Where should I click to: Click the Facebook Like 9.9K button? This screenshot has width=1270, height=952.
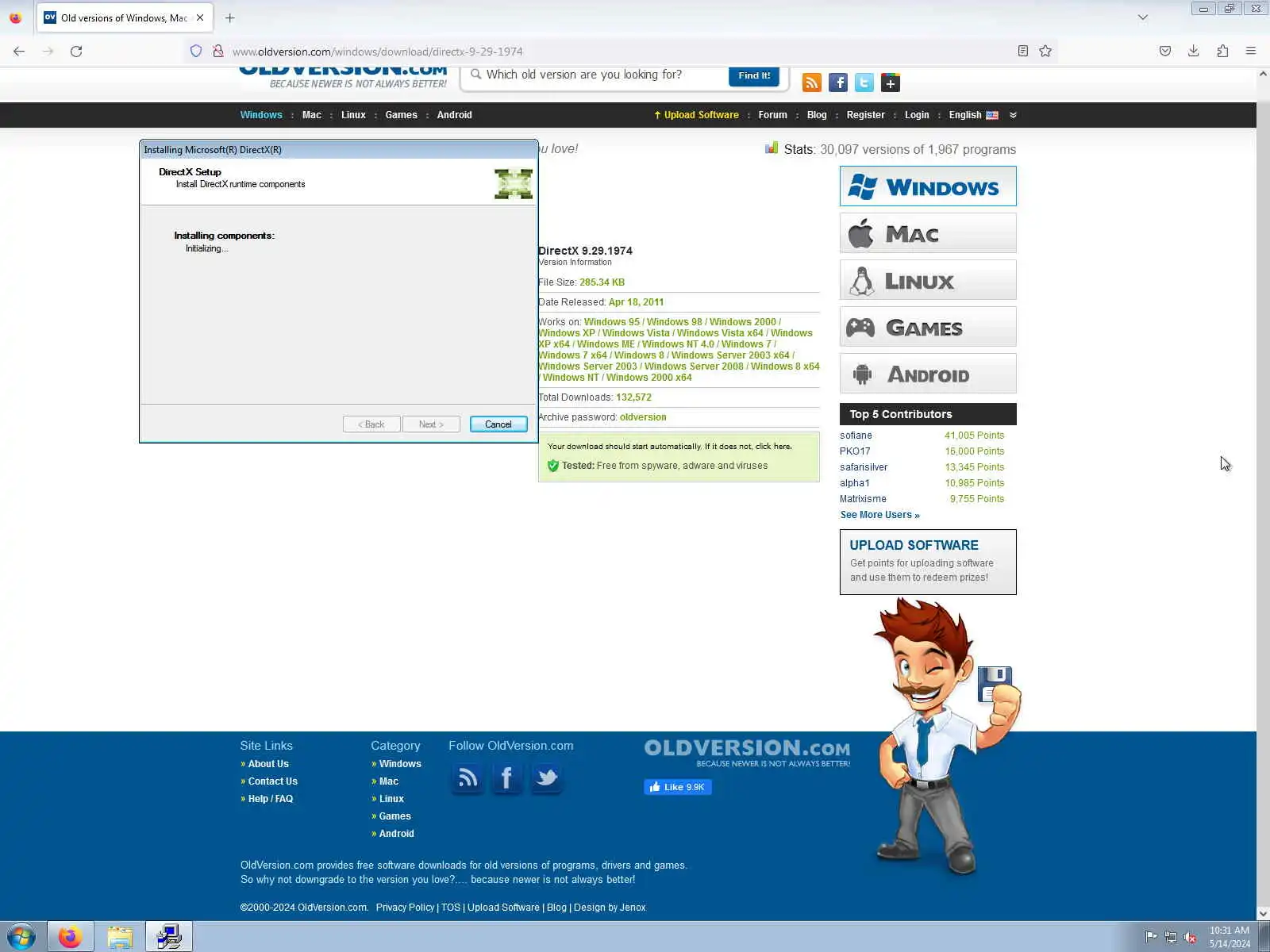[x=678, y=787]
